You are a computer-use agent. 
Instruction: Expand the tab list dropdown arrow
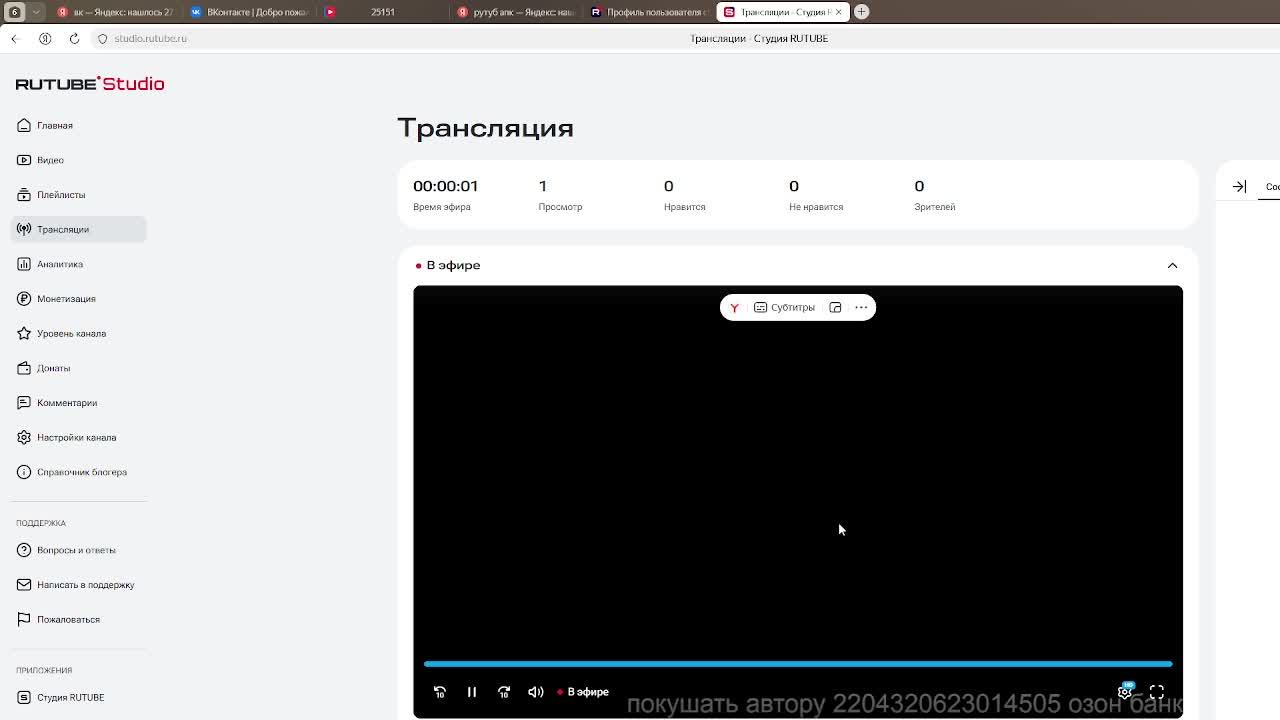[x=36, y=12]
